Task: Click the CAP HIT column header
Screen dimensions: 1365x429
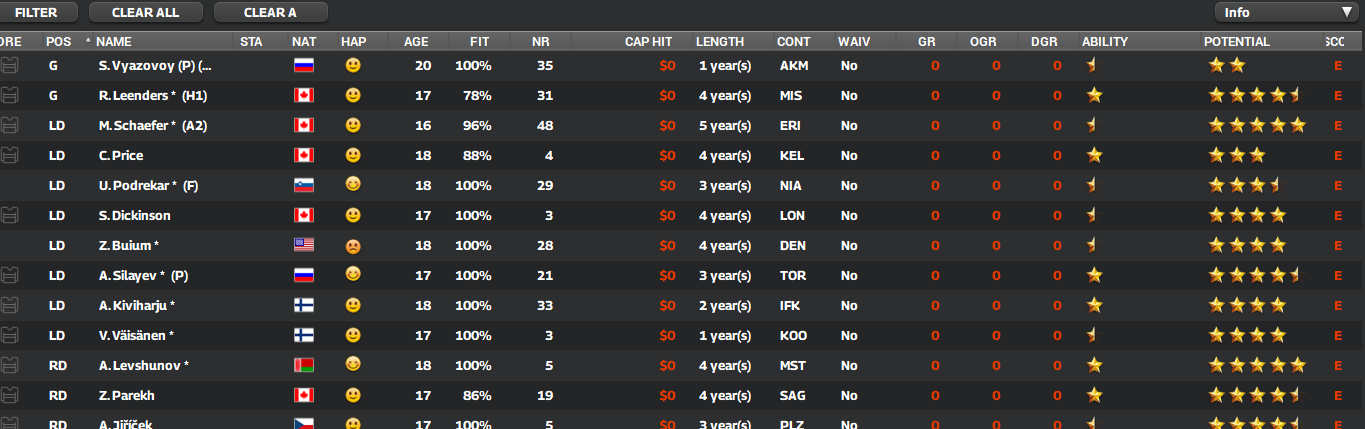Action: (648, 42)
